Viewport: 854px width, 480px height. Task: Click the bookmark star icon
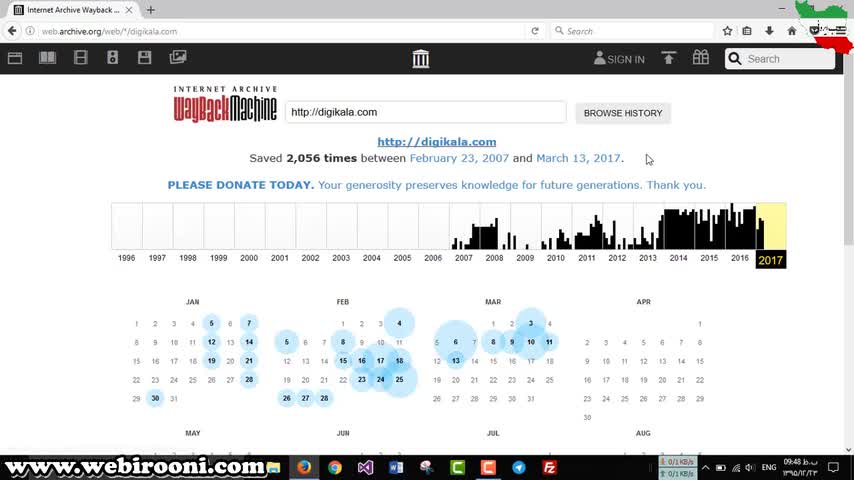coord(727,31)
